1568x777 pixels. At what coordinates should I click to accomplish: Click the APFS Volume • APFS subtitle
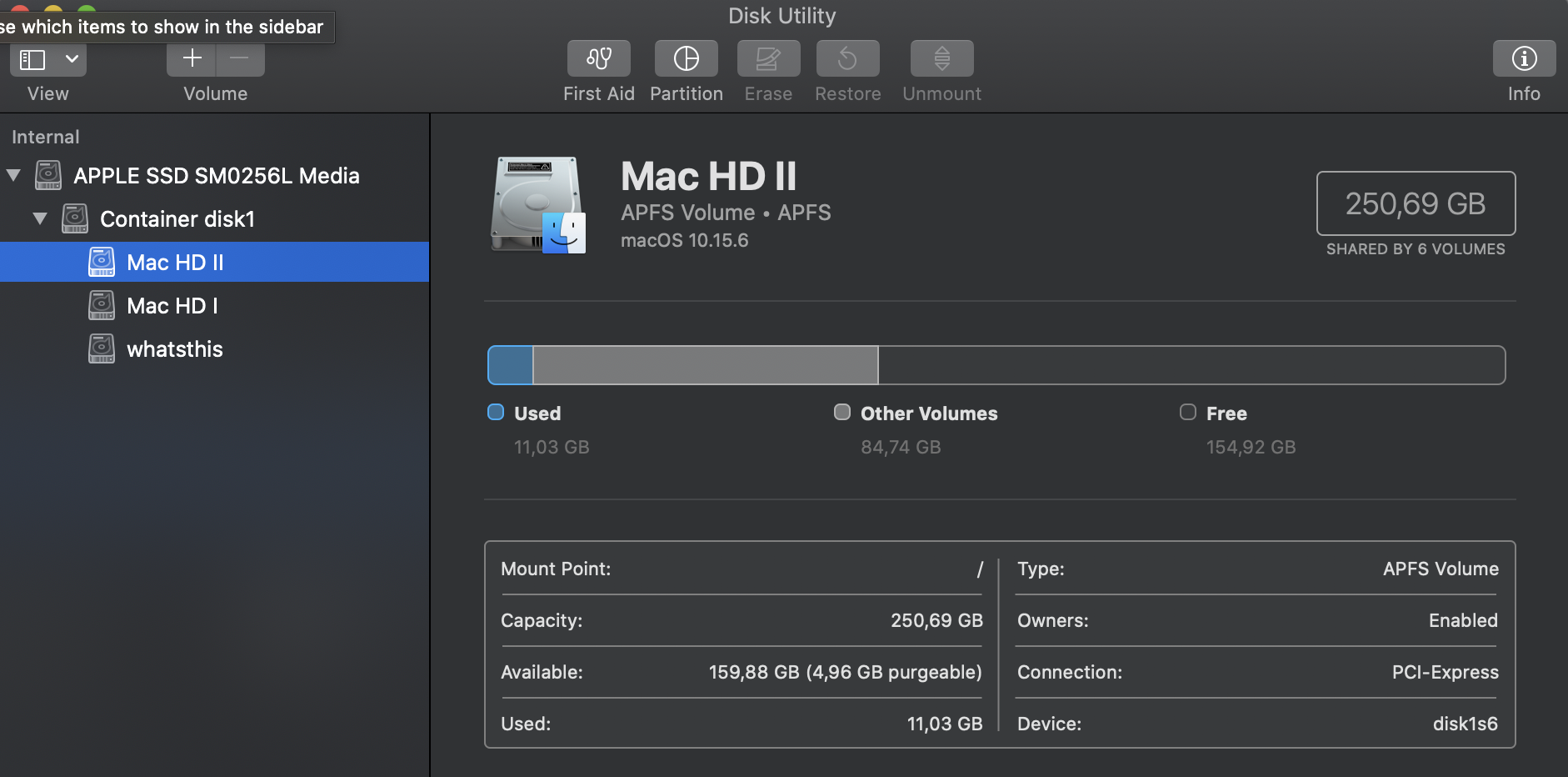tap(726, 213)
